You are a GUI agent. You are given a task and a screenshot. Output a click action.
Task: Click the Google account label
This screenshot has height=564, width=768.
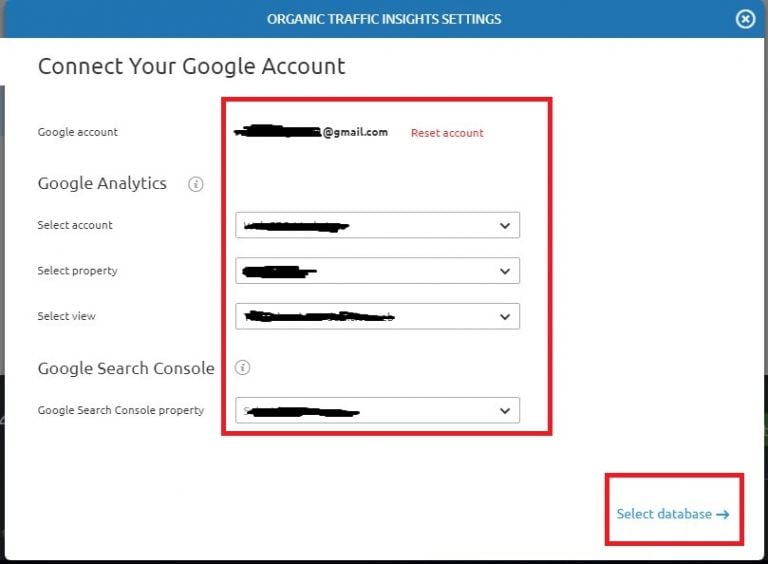click(x=77, y=132)
